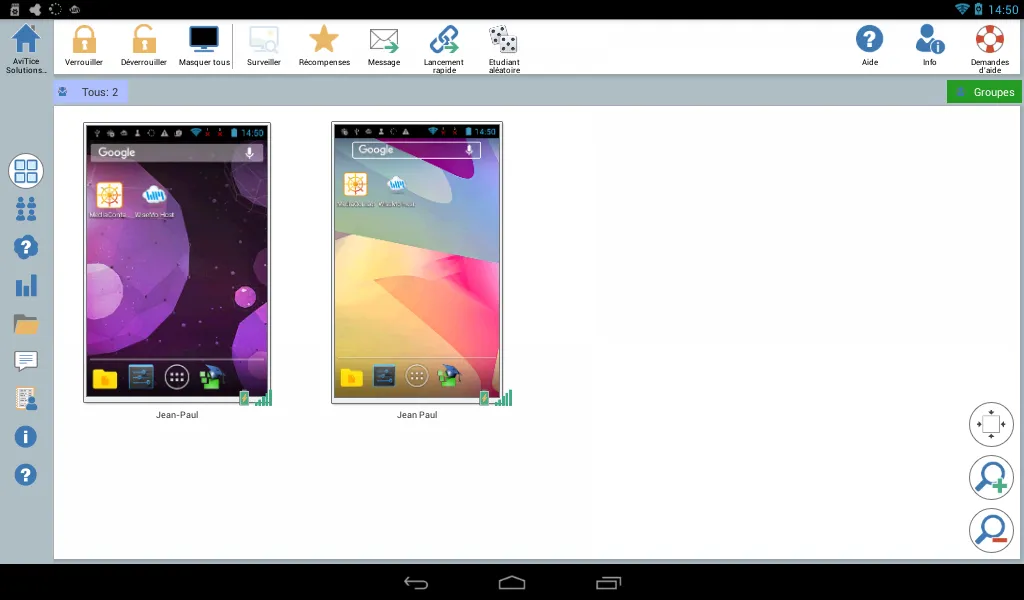Open Demandes d'aide lifebuoy icon
Screen dimensions: 1024x600
click(989, 39)
